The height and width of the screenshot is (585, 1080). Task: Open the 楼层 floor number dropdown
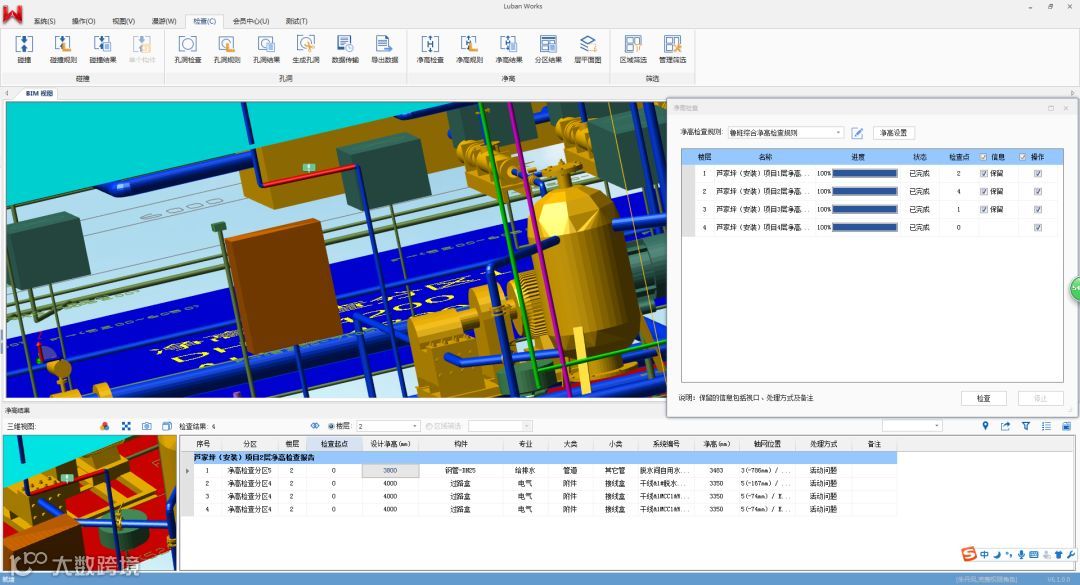415,426
